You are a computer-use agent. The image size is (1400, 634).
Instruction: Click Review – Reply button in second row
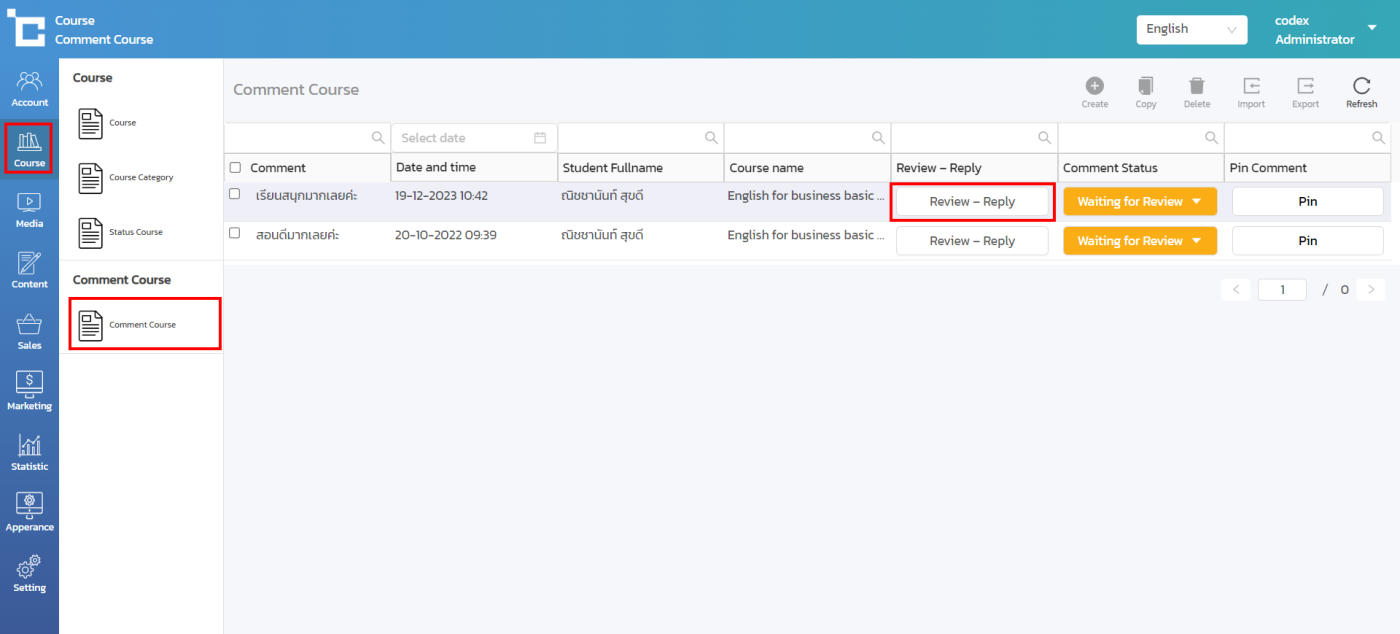point(971,241)
